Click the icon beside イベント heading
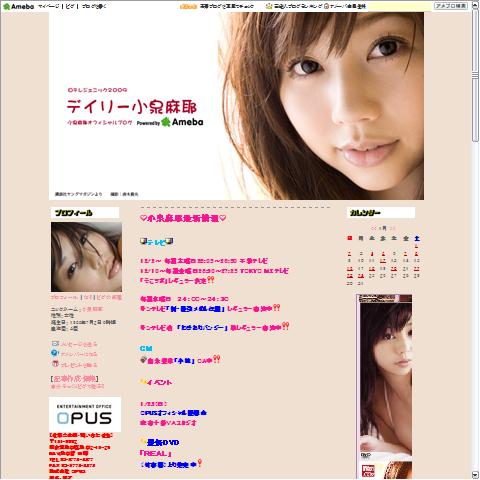The image size is (480, 480). tap(143, 381)
